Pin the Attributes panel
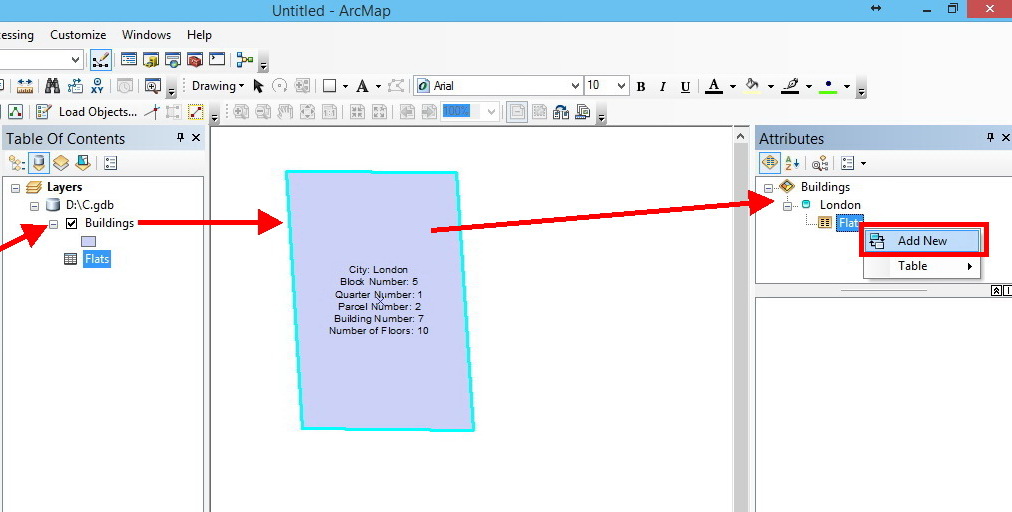This screenshot has width=1012, height=512. [990, 138]
